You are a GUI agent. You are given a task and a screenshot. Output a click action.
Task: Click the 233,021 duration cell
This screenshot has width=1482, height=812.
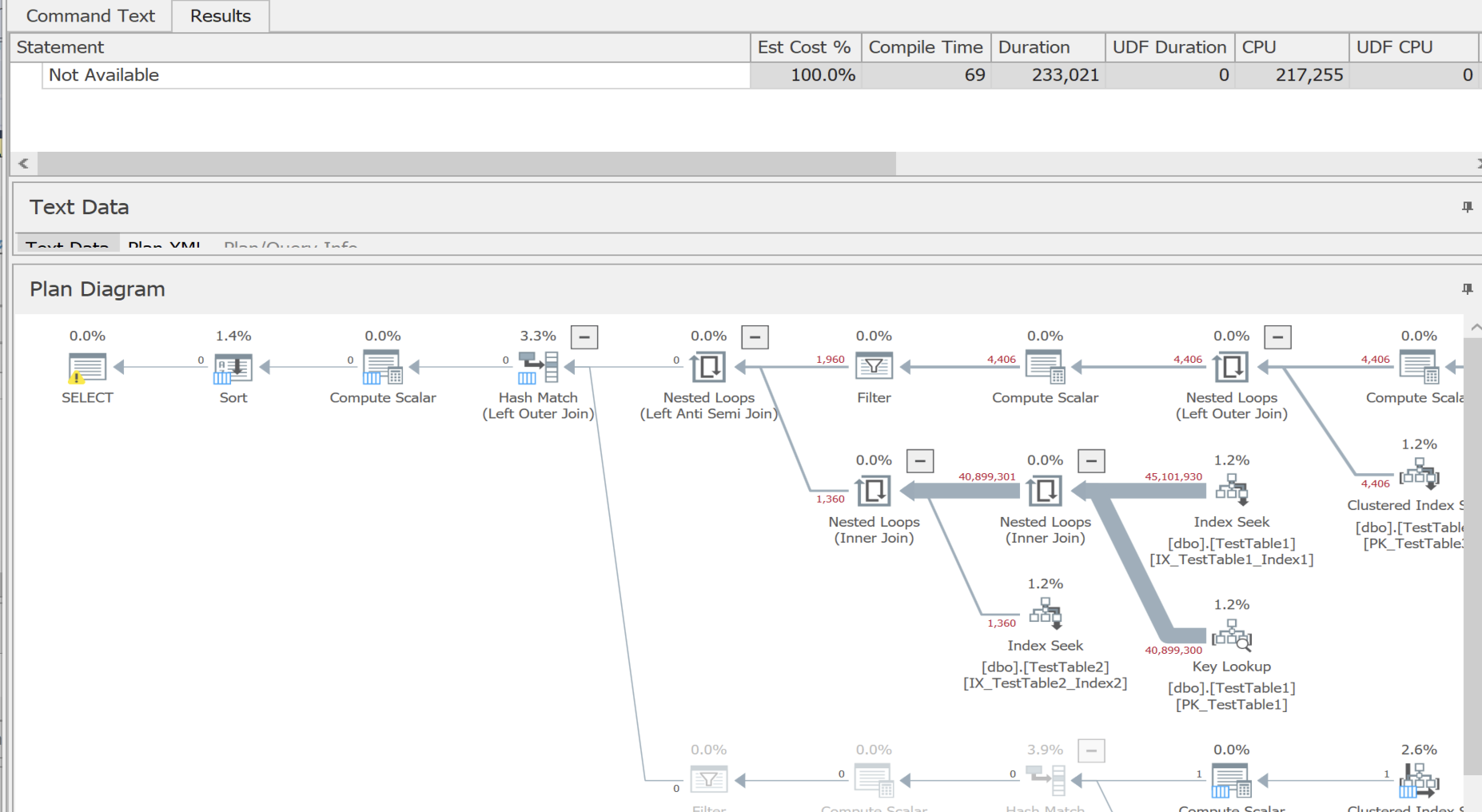coord(1049,75)
